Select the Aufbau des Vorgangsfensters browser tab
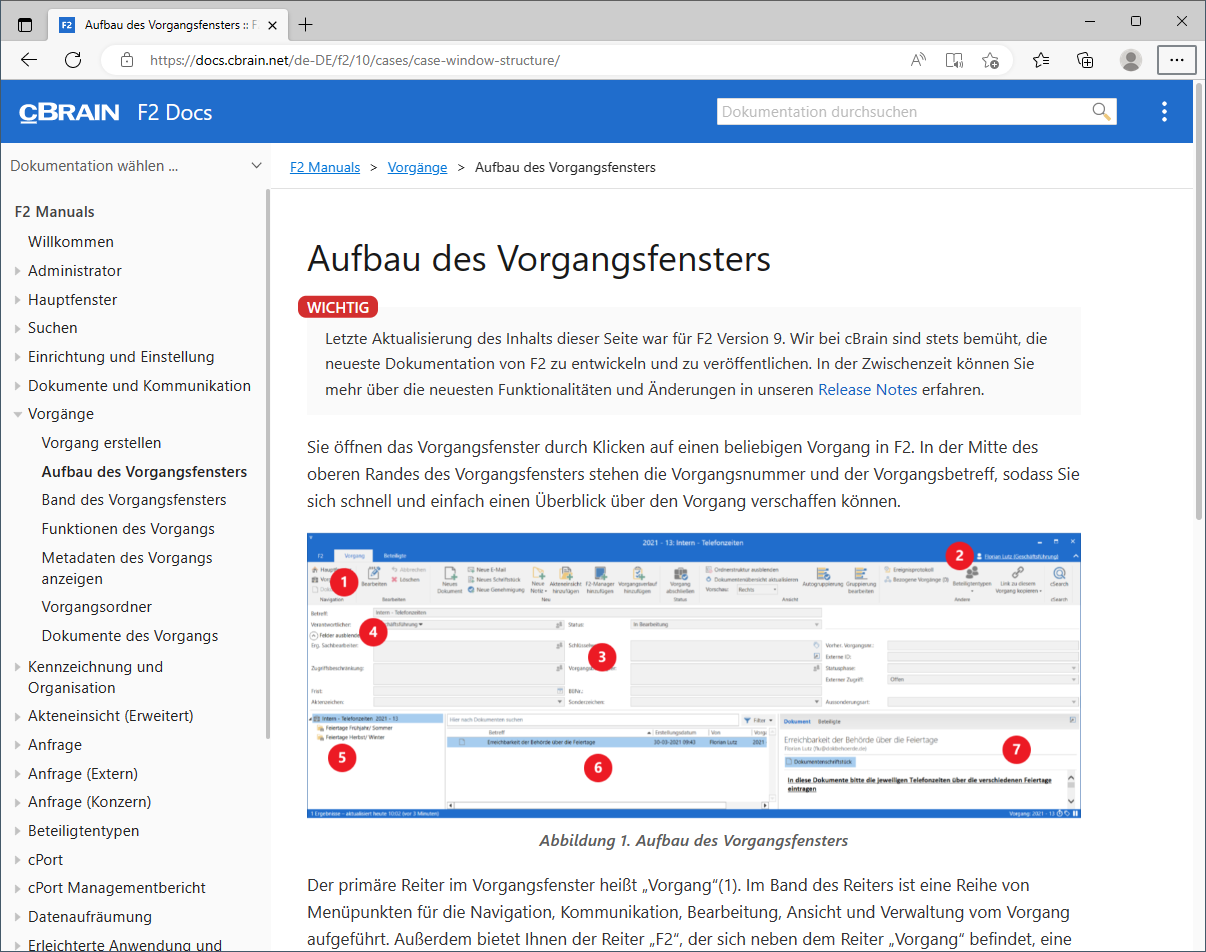The width and height of the screenshot is (1206, 952). (x=169, y=24)
